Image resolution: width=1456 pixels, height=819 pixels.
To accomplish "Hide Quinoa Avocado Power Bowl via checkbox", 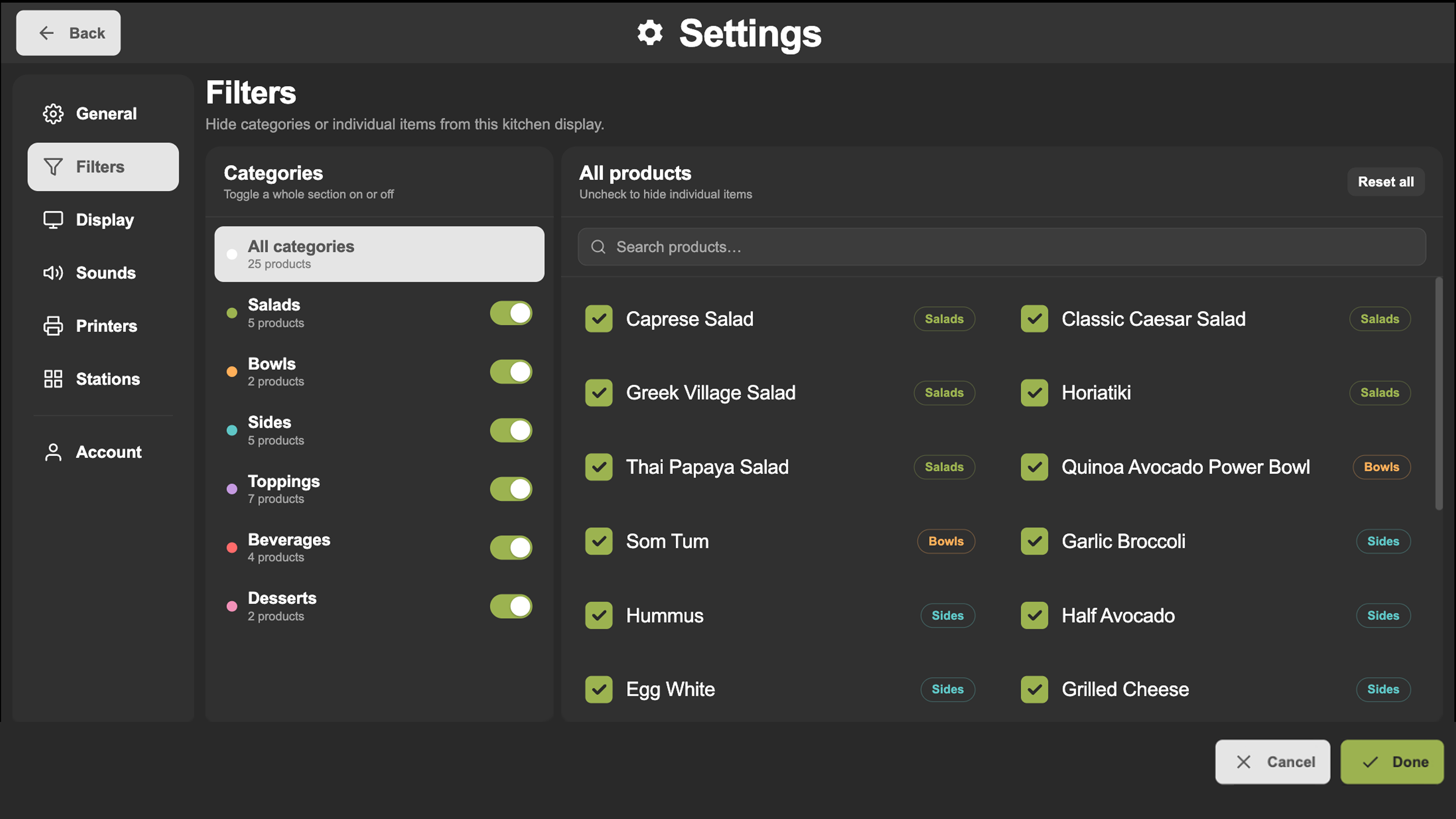I will point(1034,467).
